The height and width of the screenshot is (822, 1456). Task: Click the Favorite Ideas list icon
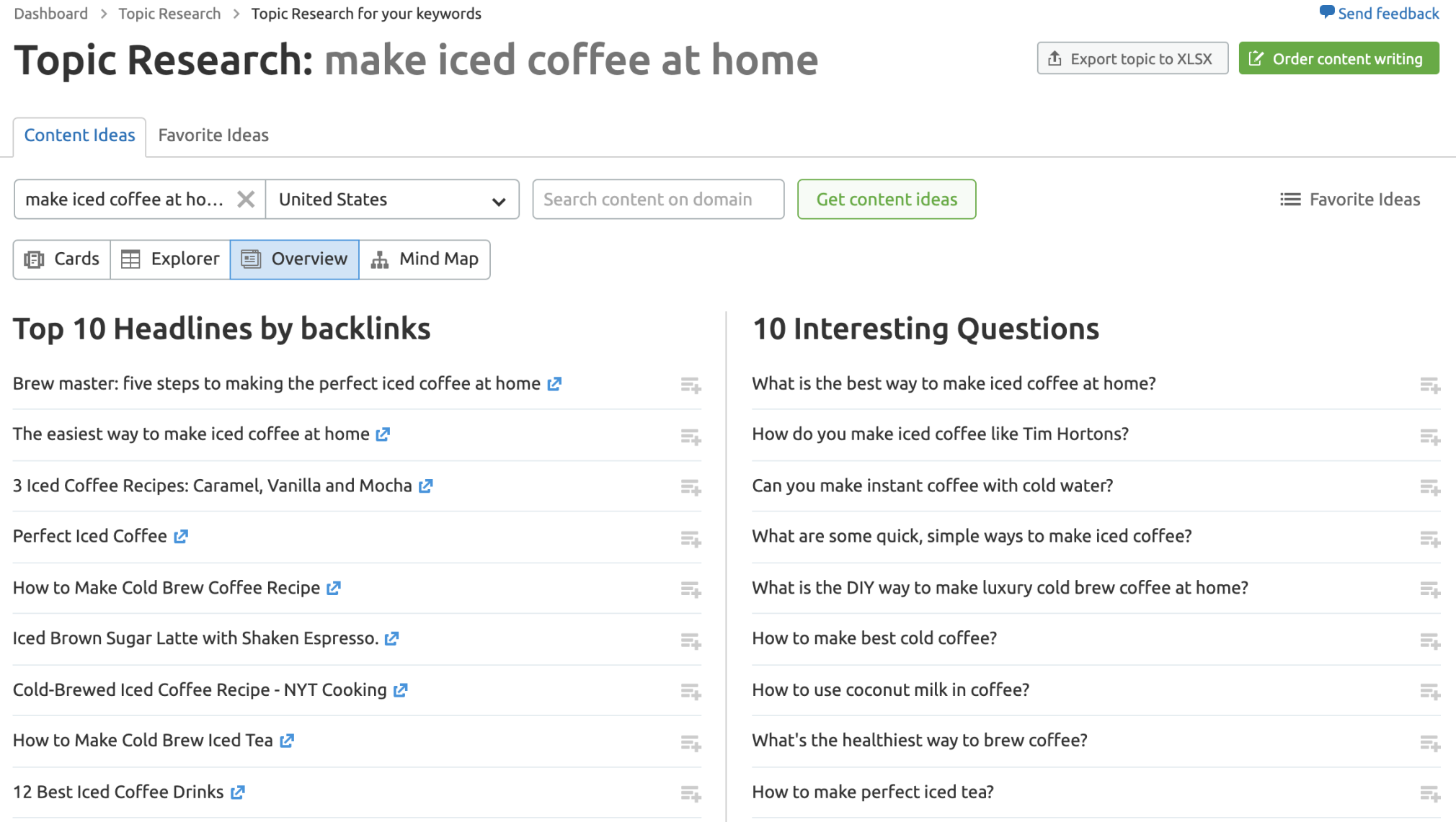[1290, 199]
